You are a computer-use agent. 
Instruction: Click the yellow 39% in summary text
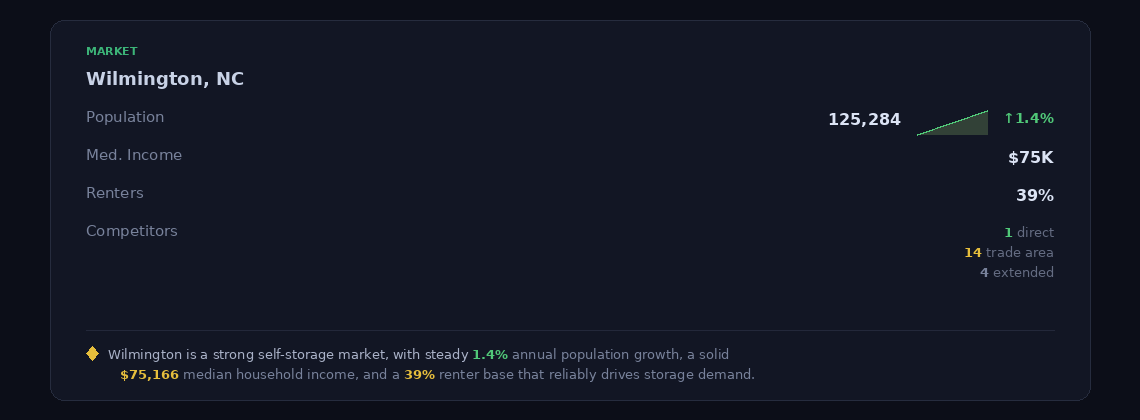pos(420,375)
